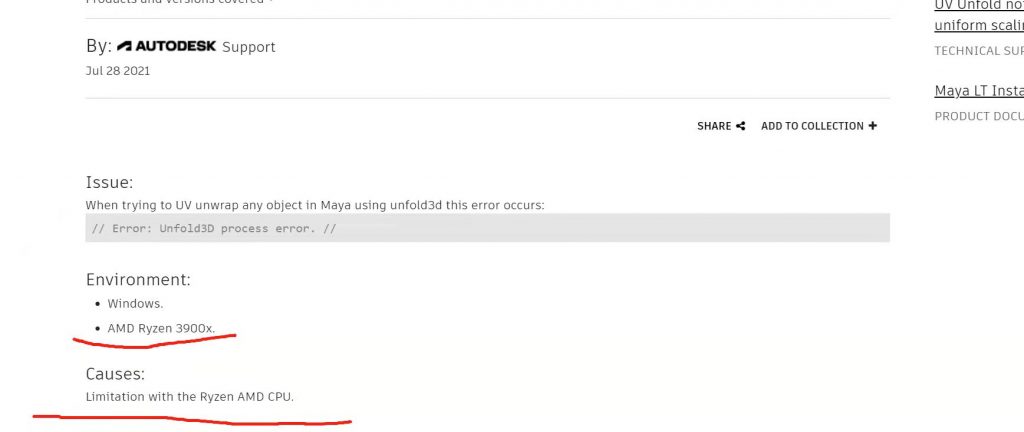Viewport: 1024px width, 432px height.
Task: Open the Maya LT Install link
Action: click(x=978, y=91)
